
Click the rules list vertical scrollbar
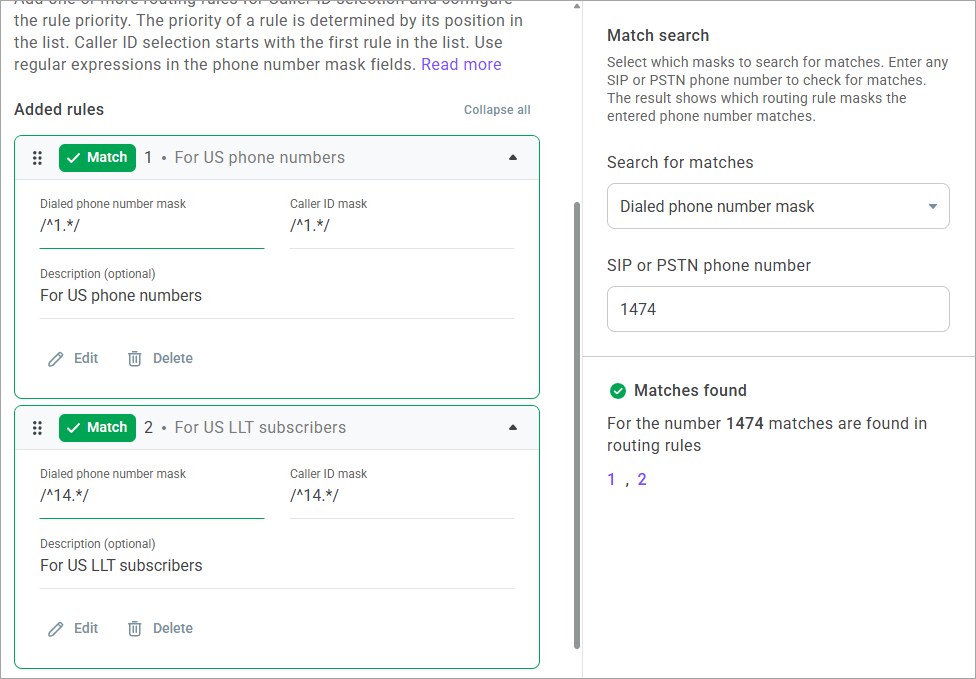click(576, 420)
